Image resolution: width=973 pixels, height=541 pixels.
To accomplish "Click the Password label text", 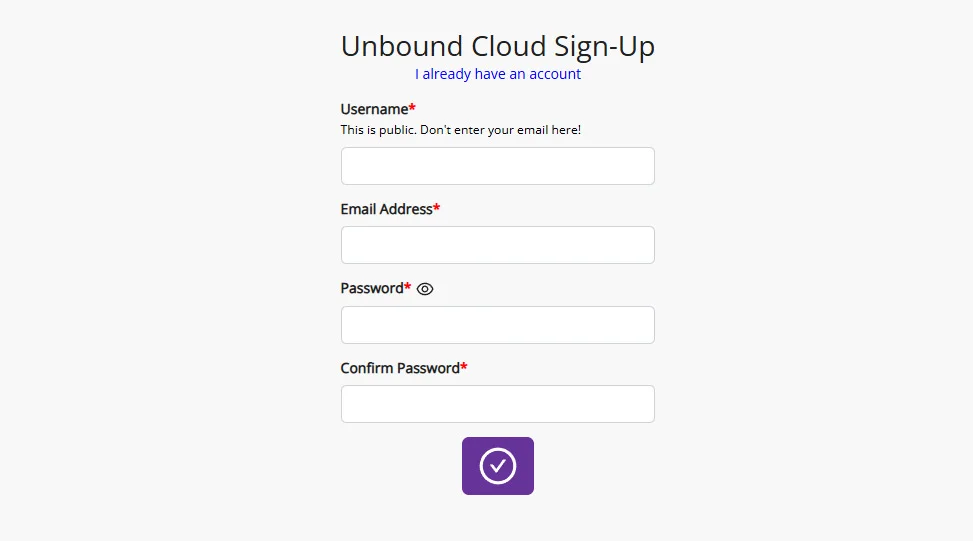I will tap(371, 288).
